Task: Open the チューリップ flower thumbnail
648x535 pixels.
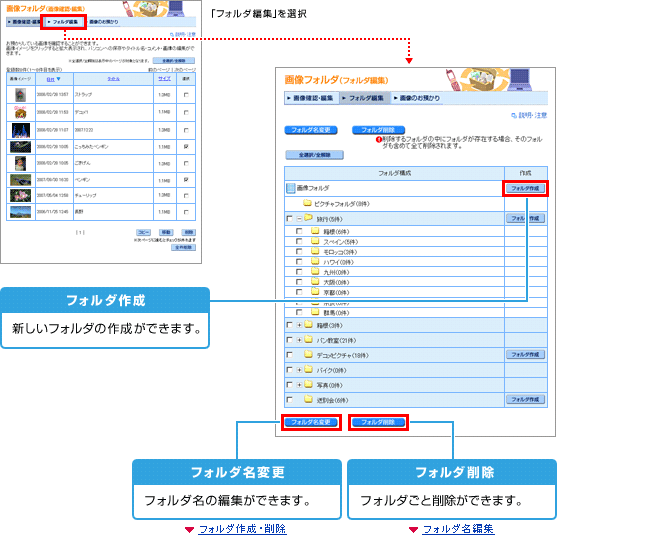Action: pyautogui.click(x=21, y=196)
